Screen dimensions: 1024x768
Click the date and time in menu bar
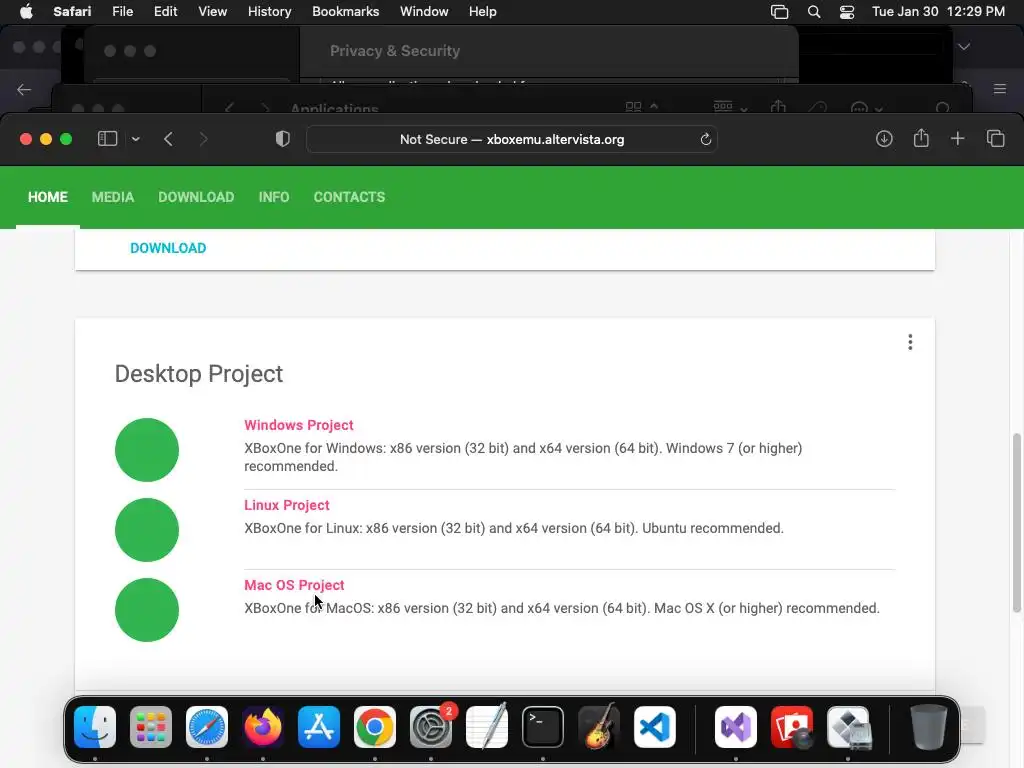pos(938,12)
